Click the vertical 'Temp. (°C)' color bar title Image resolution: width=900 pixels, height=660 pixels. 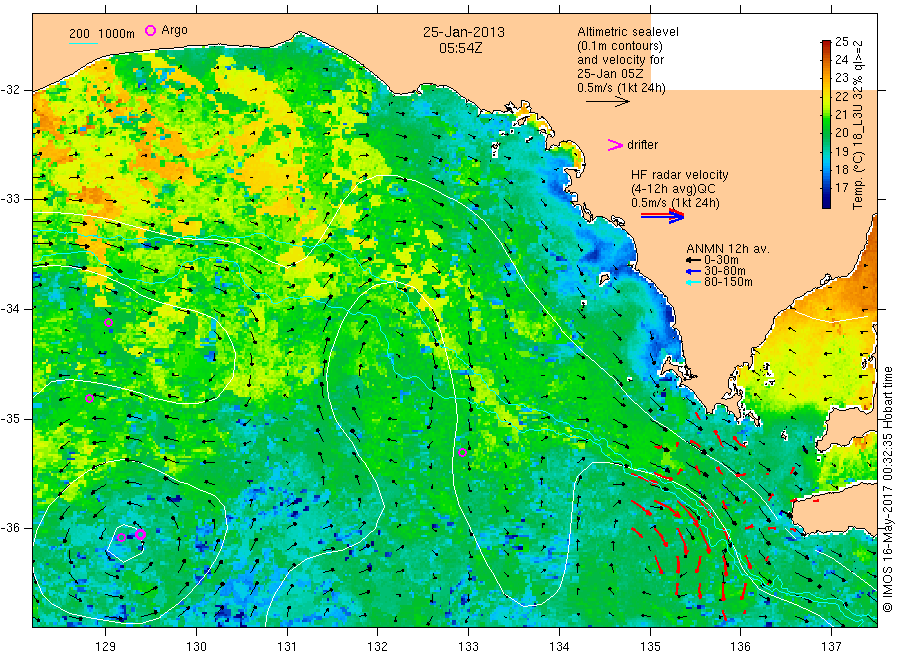(858, 125)
